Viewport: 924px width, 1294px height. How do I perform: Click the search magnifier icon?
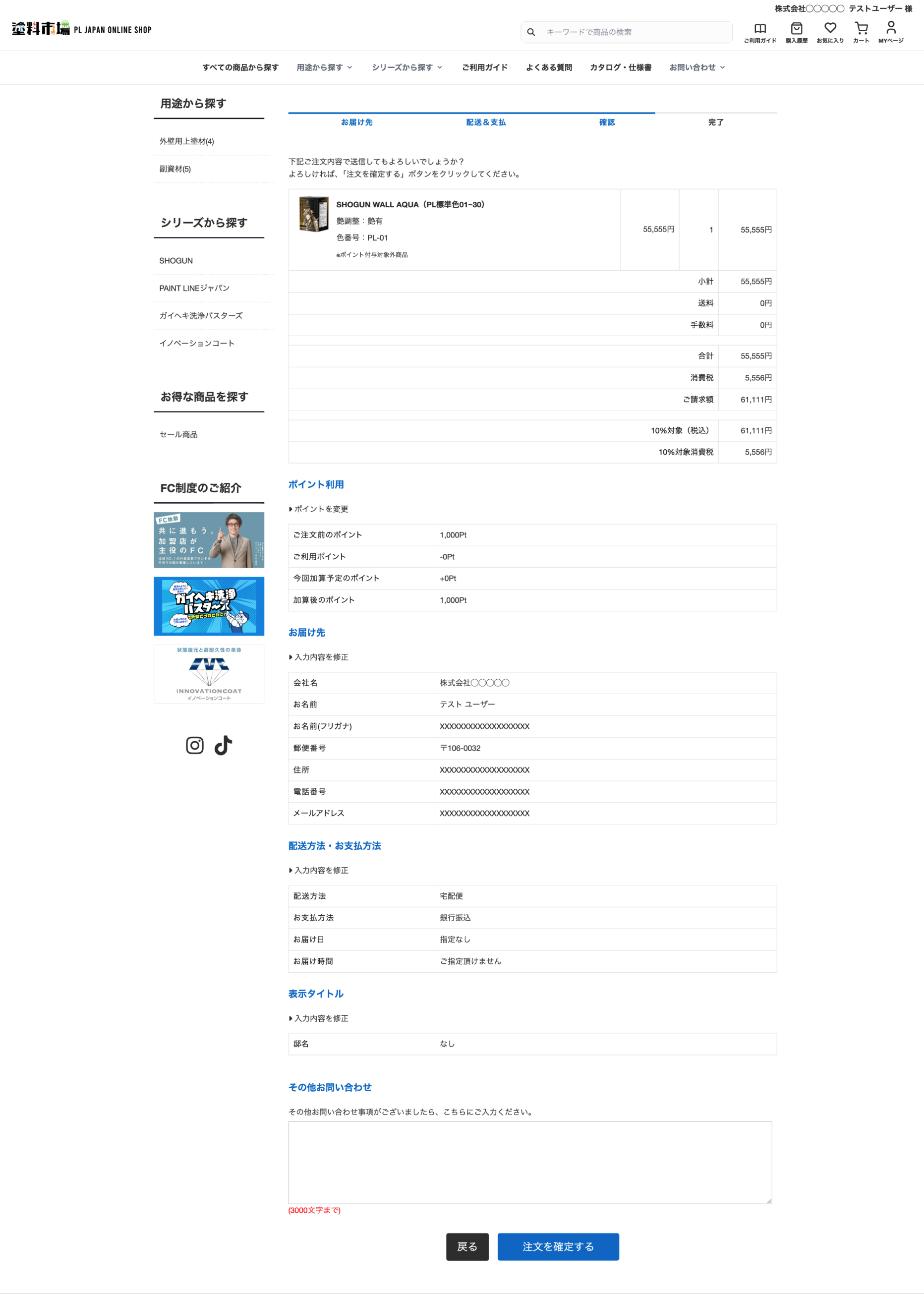[531, 32]
